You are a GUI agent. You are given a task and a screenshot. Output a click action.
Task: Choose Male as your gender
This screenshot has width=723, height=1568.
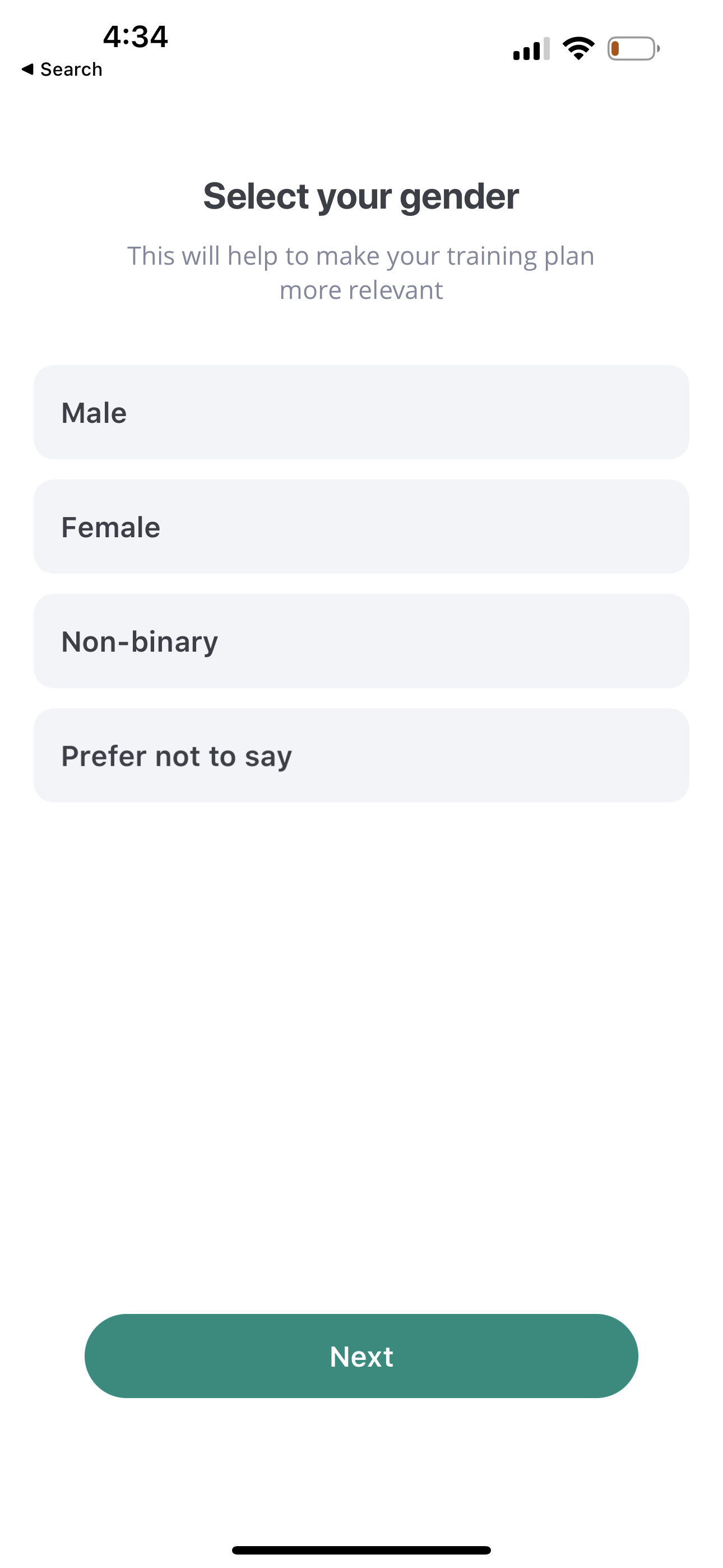point(361,413)
